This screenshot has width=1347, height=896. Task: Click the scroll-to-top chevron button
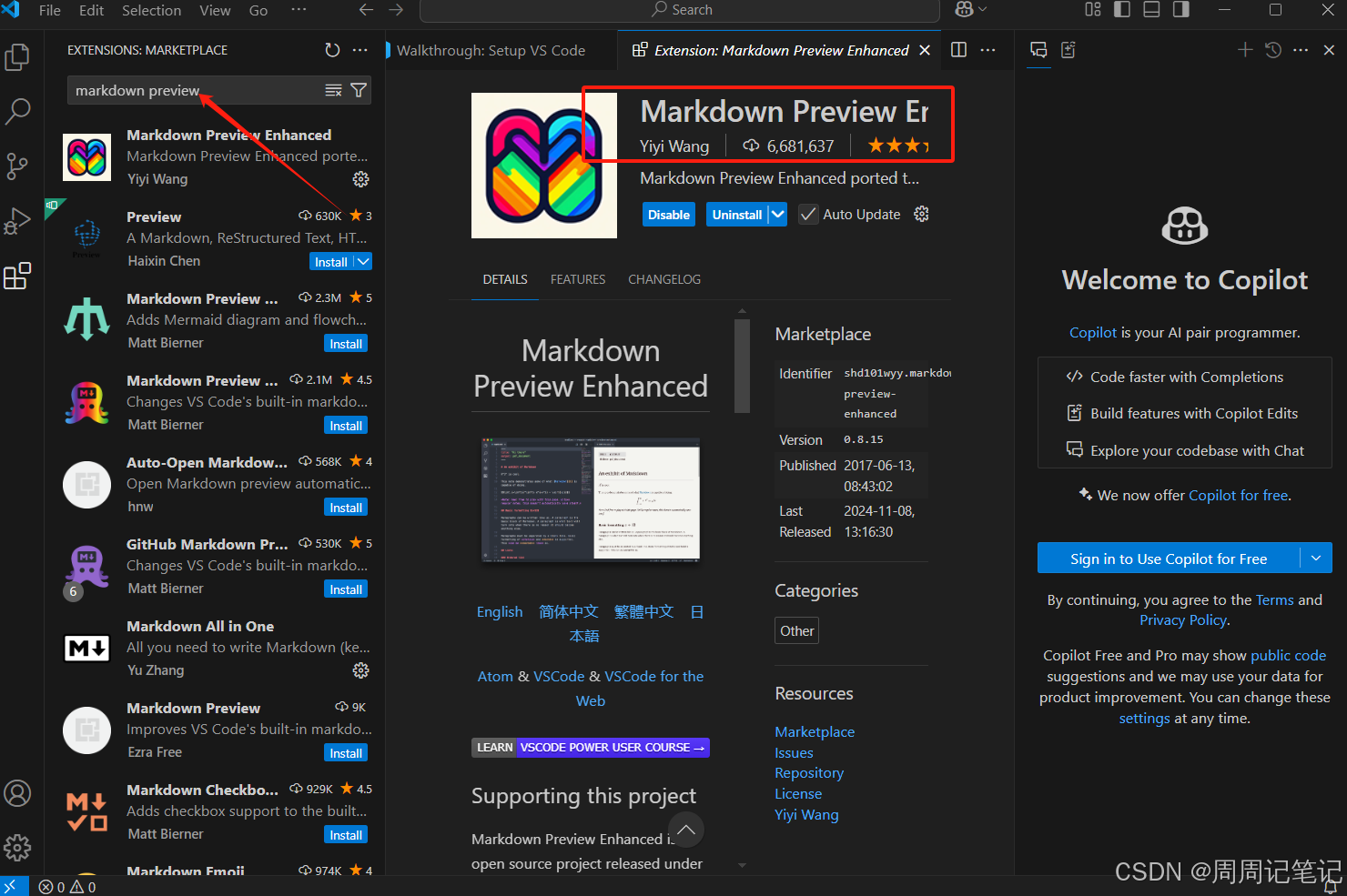[x=686, y=830]
